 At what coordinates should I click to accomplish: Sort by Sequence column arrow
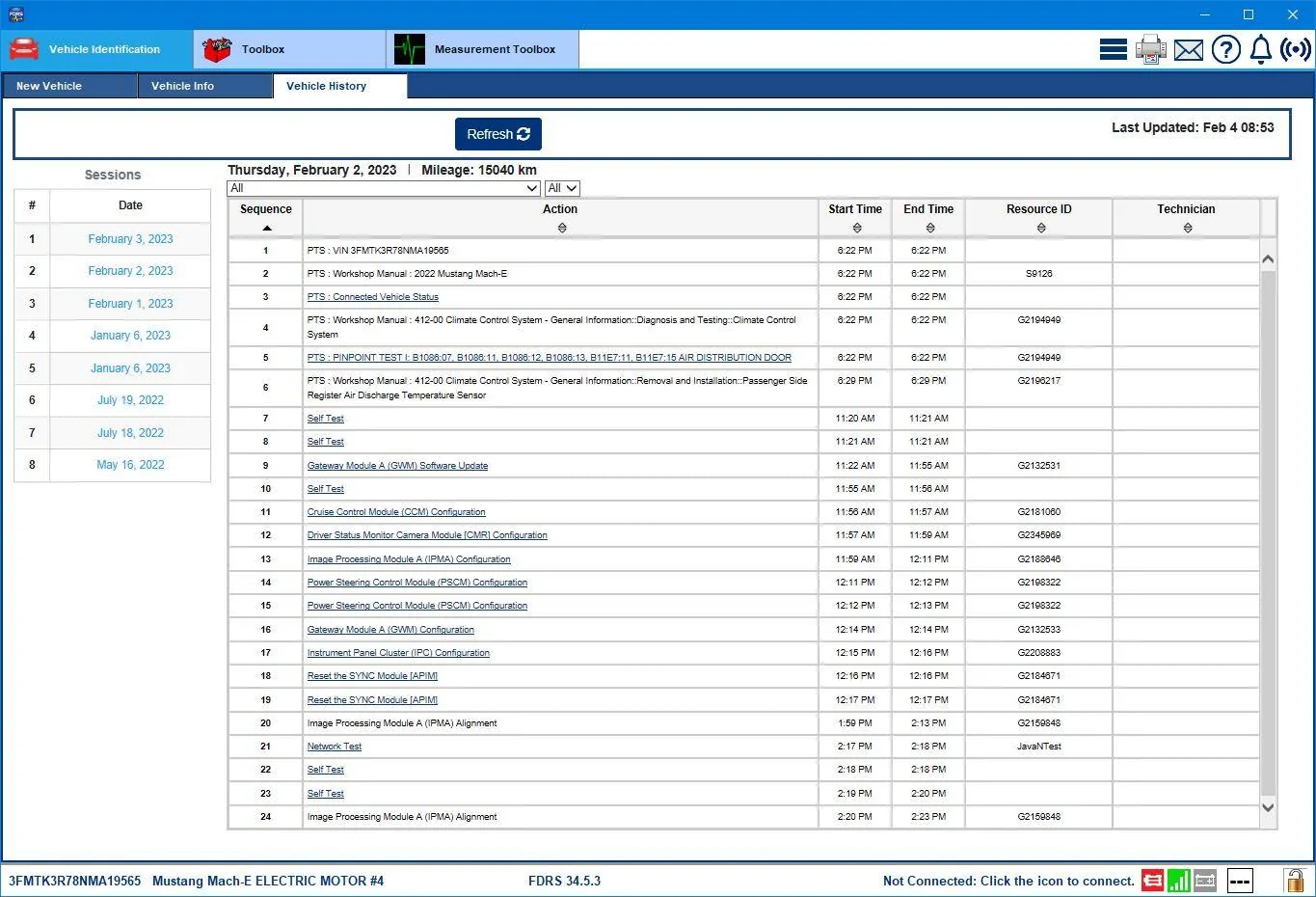[267, 229]
